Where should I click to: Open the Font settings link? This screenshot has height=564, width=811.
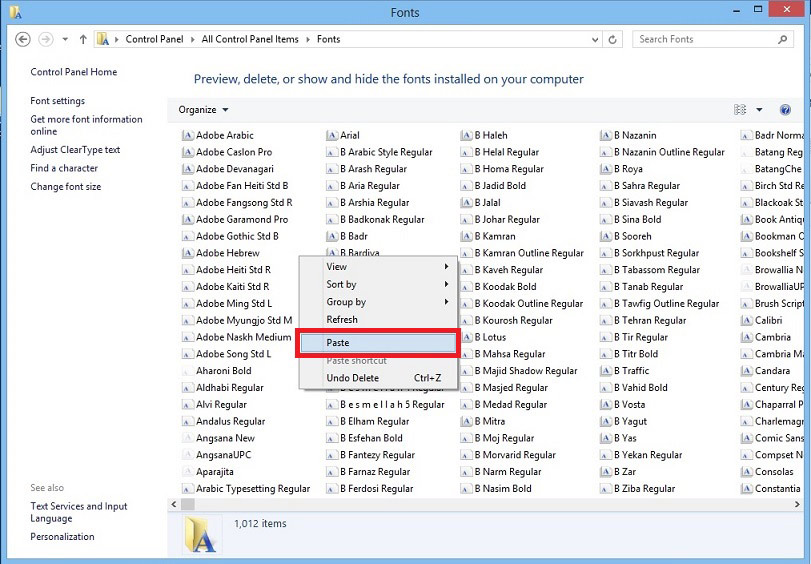tap(57, 101)
